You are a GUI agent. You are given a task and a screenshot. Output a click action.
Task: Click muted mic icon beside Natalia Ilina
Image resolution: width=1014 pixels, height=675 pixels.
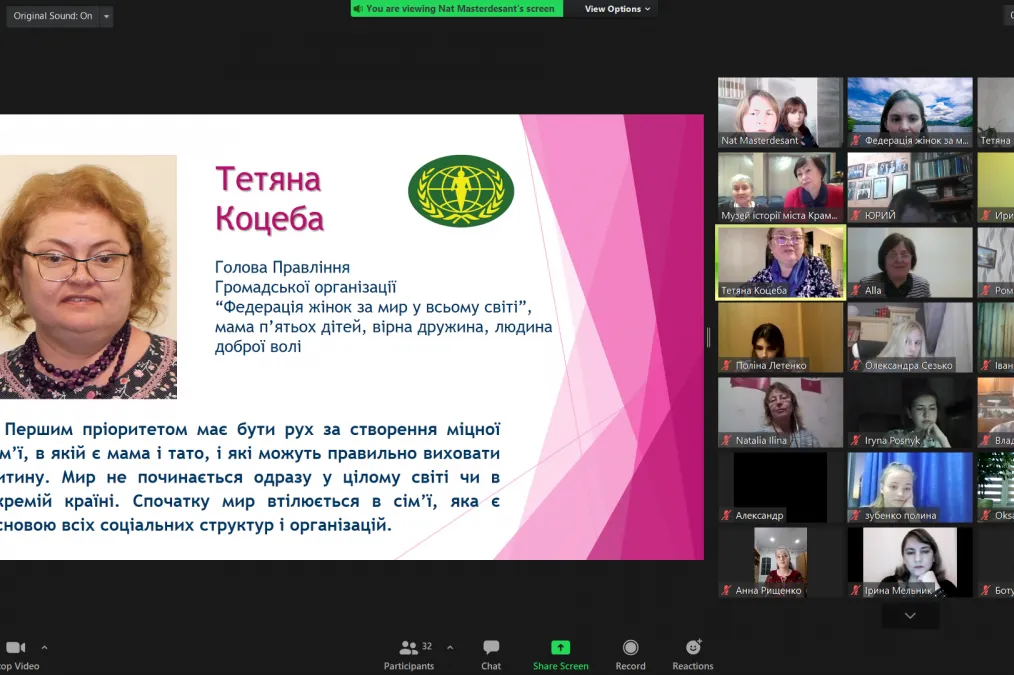pyautogui.click(x=727, y=440)
